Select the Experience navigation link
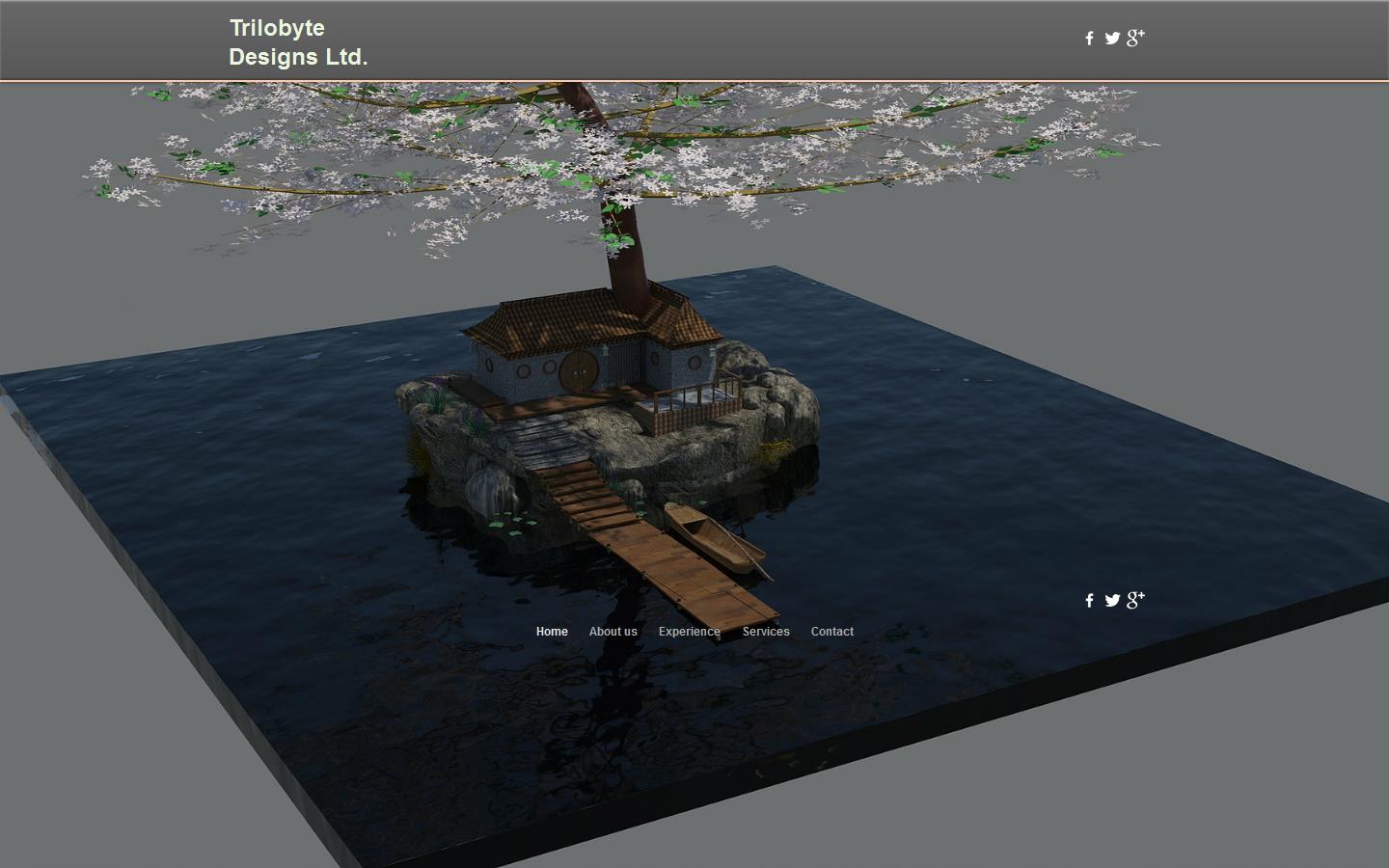Screen dimensions: 1389x868 point(689,632)
